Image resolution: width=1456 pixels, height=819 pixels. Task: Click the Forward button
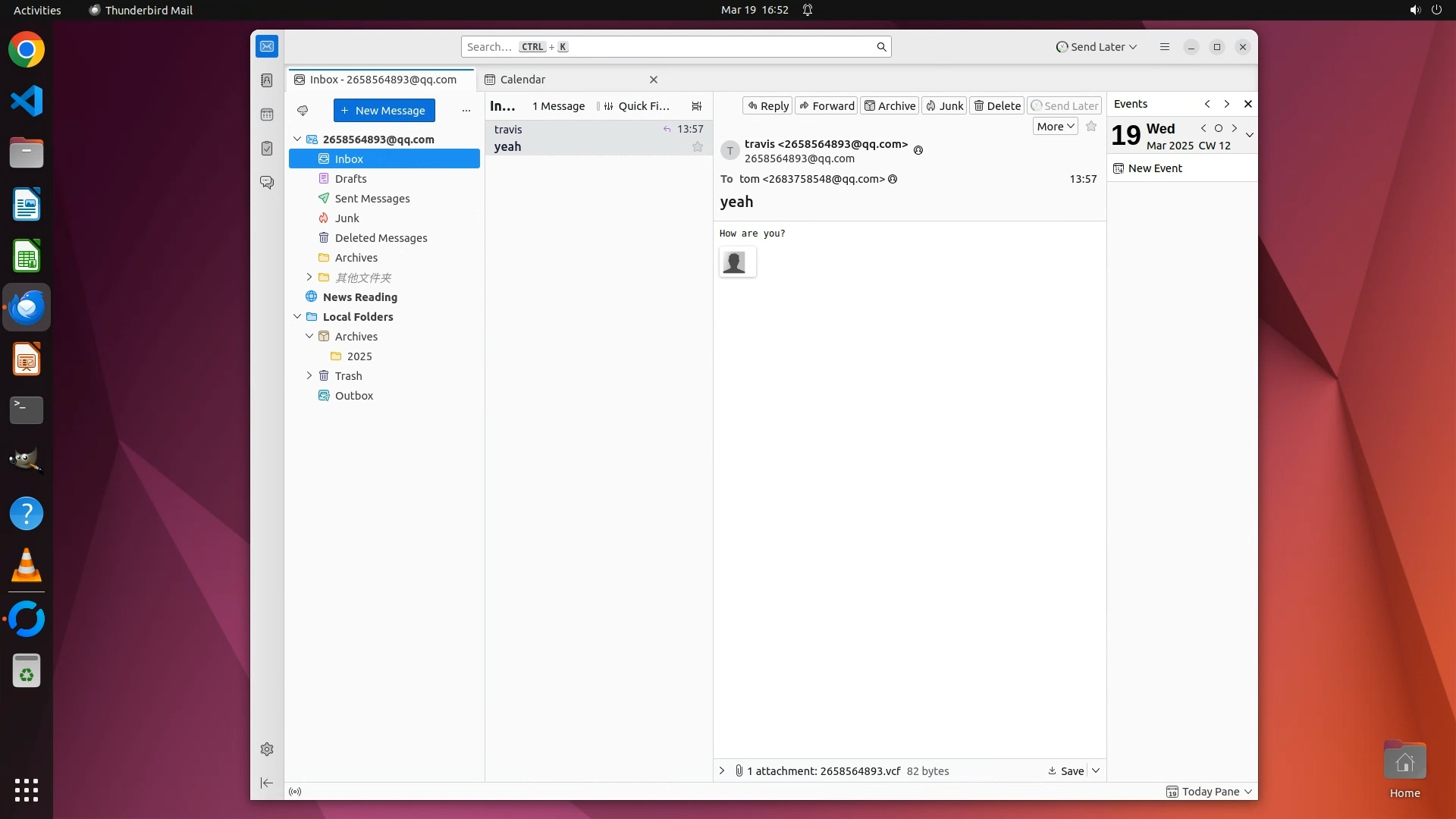coord(826,106)
